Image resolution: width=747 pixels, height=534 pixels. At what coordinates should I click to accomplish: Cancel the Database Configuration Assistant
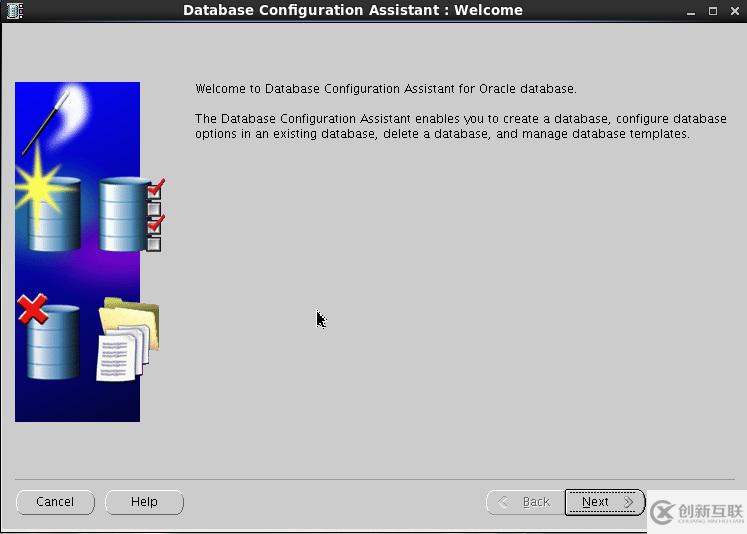click(55, 502)
